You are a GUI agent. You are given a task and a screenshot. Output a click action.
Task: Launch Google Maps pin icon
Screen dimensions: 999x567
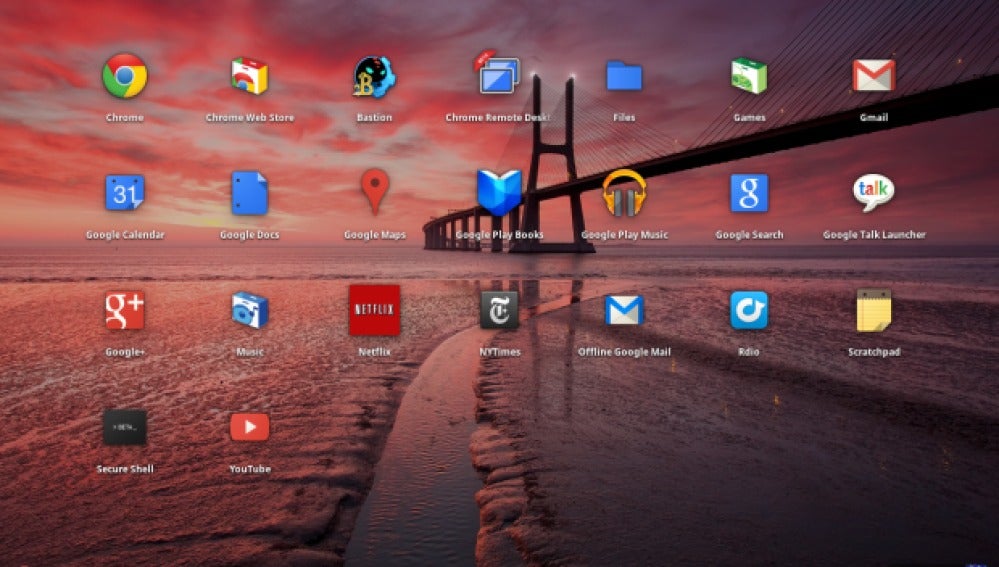point(375,191)
